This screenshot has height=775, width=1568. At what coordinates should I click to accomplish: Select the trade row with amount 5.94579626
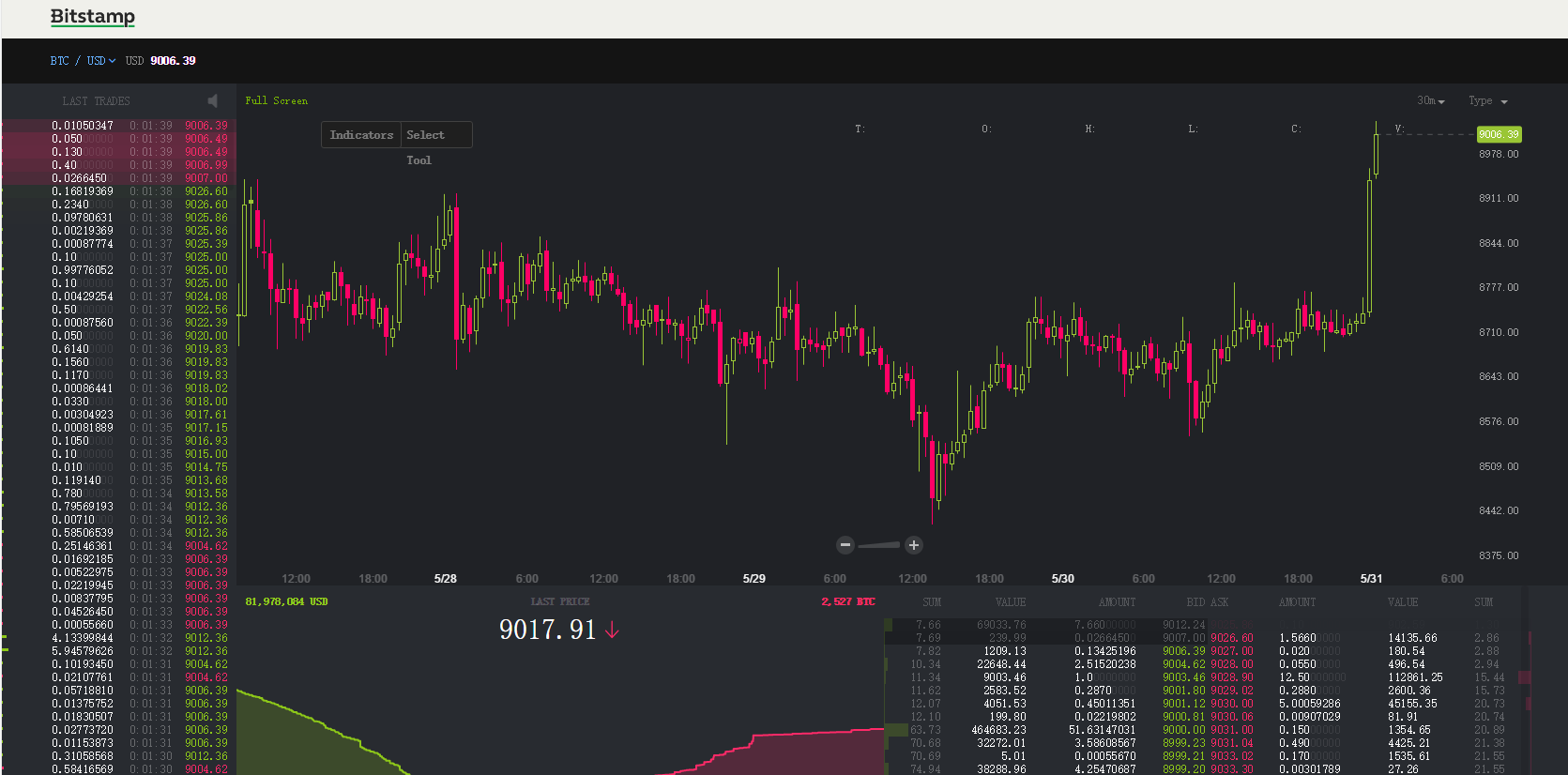(x=119, y=651)
